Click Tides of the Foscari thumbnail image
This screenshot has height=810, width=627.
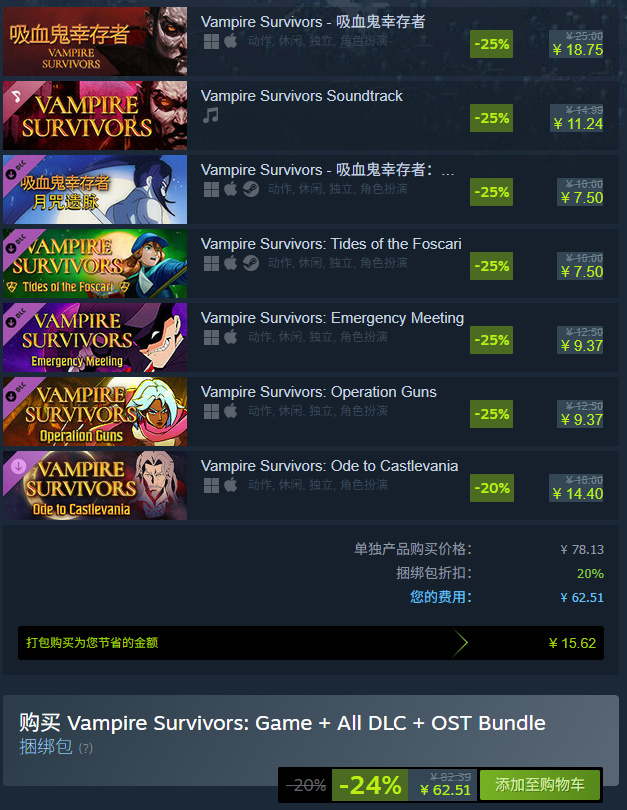click(95, 263)
